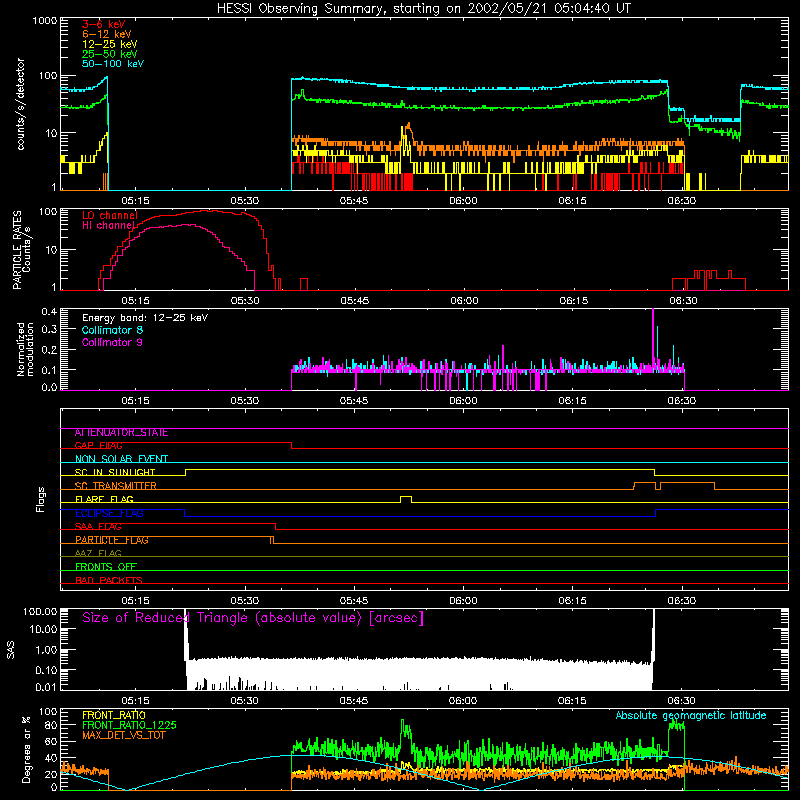The height and width of the screenshot is (800, 800).
Task: Pick the cyan 50-100 keV legend entry
Action: point(113,64)
